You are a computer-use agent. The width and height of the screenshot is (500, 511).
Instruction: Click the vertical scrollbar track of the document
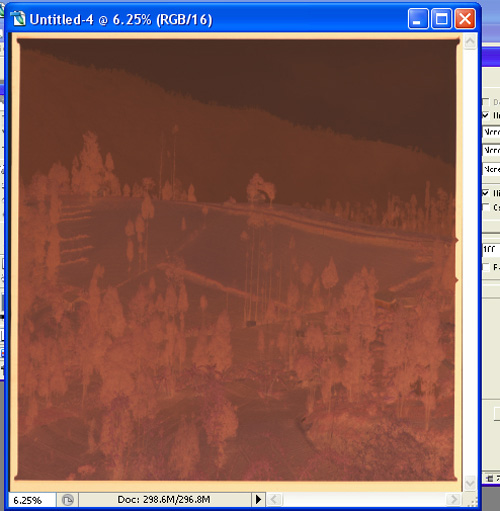(470, 262)
